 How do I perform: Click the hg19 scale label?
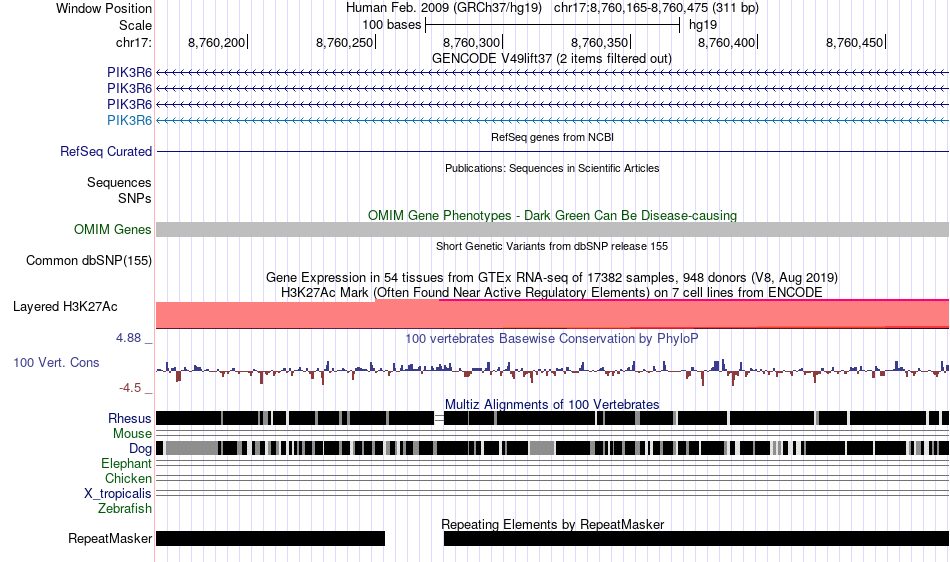(703, 25)
